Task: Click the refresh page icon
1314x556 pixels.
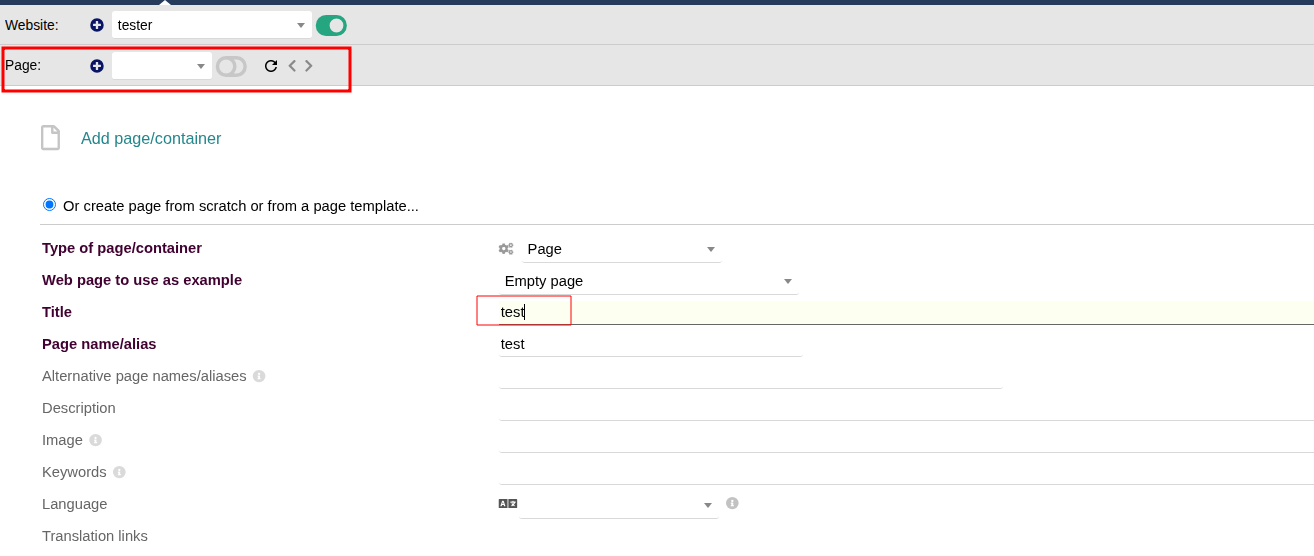Action: [271, 66]
